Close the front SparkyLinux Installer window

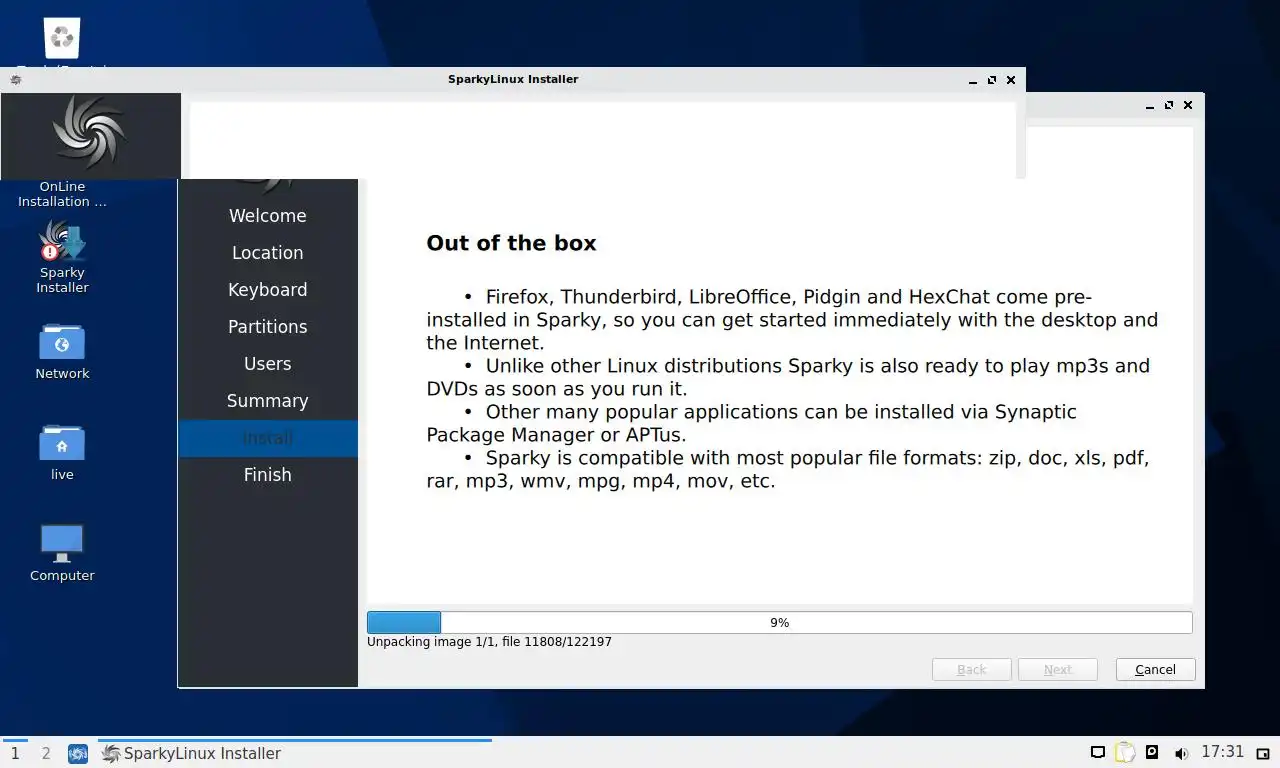pos(1011,80)
